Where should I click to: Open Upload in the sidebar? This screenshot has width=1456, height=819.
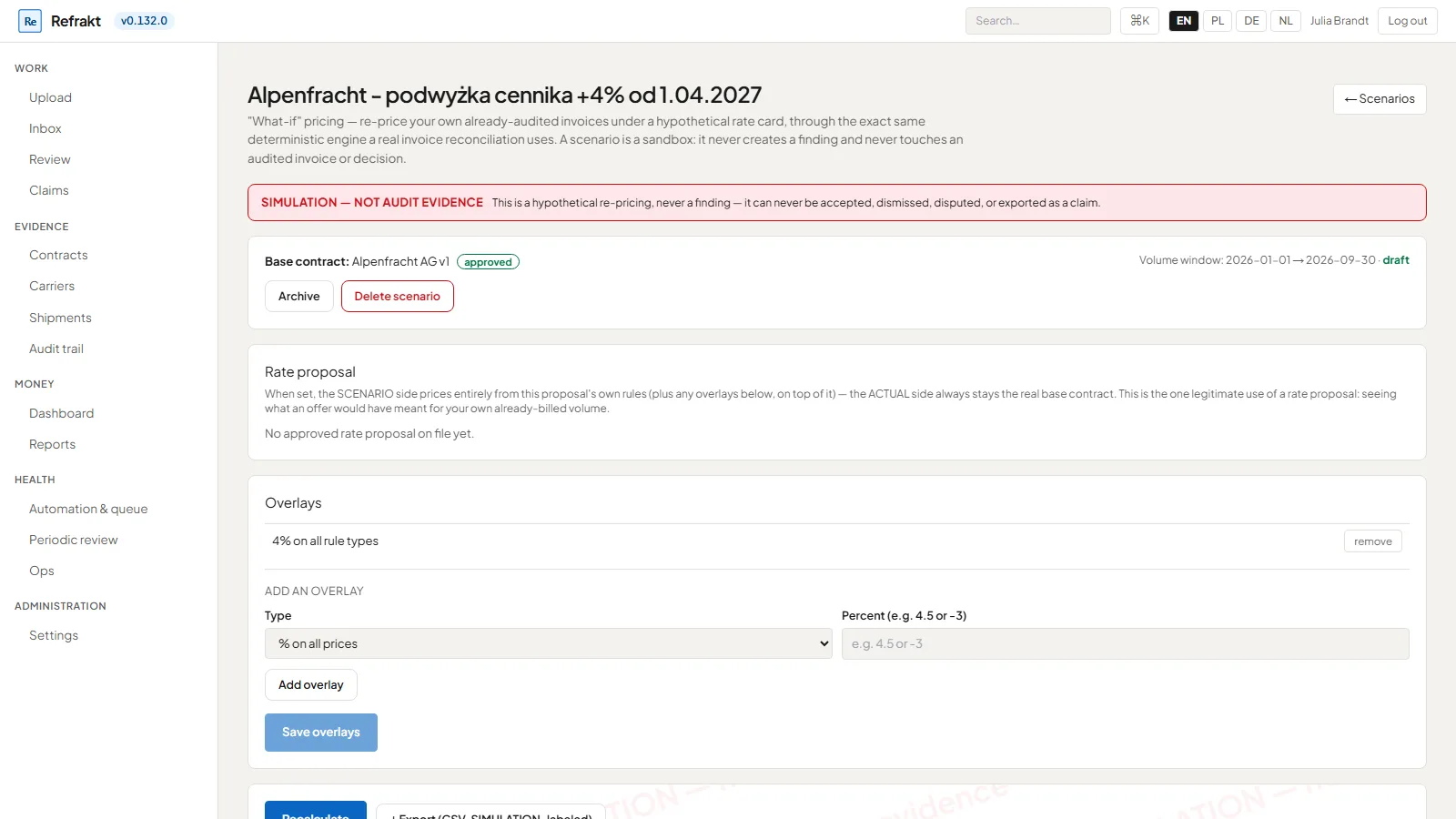(x=50, y=97)
